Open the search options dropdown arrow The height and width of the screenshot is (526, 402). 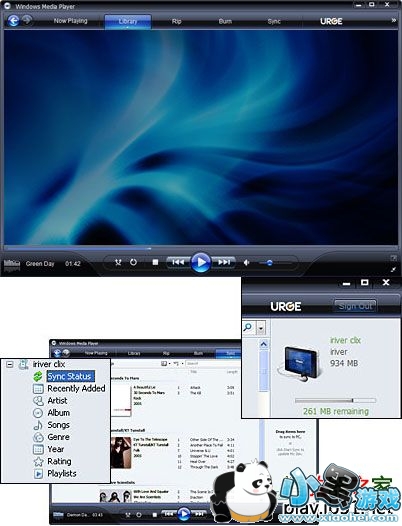coord(261,328)
